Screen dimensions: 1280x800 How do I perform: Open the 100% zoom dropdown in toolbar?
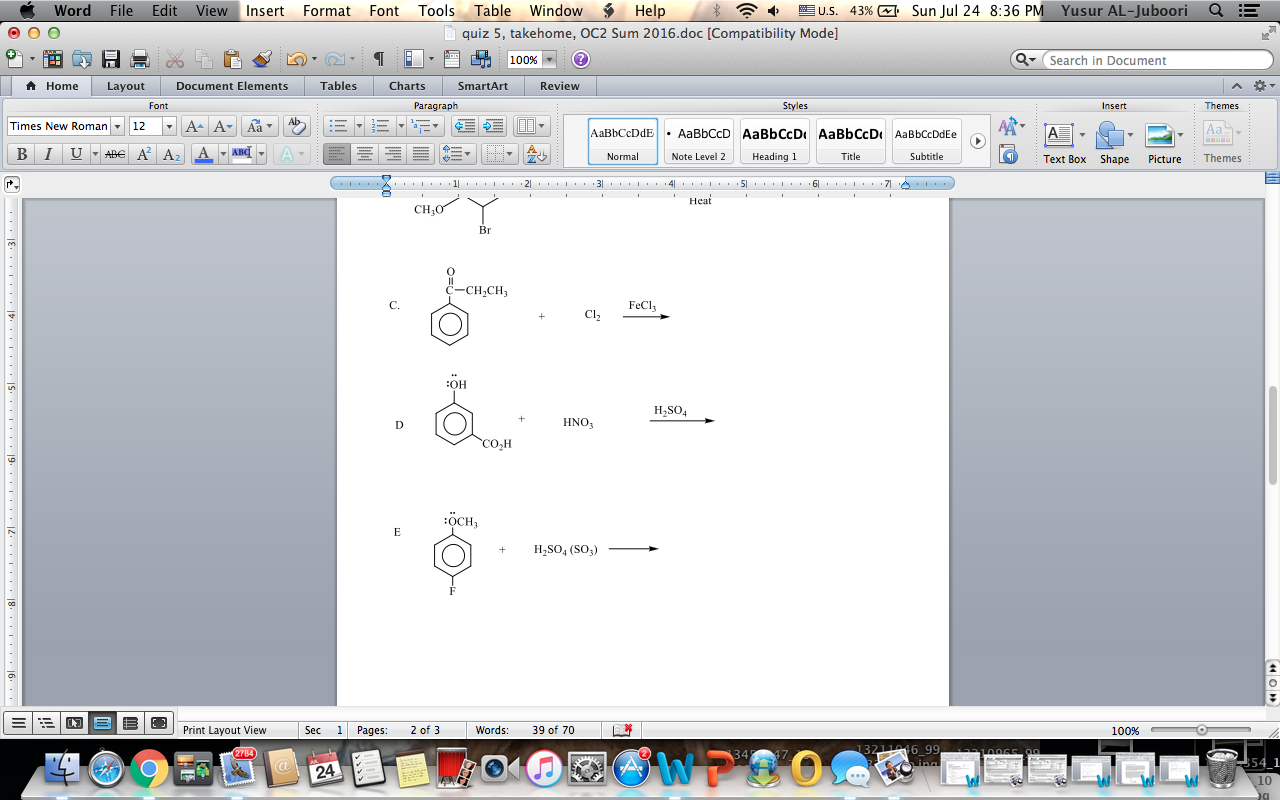point(549,60)
